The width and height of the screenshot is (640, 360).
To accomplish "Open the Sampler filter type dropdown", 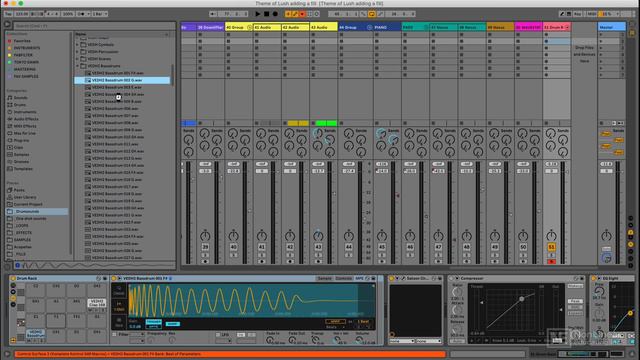I will tap(137, 334).
